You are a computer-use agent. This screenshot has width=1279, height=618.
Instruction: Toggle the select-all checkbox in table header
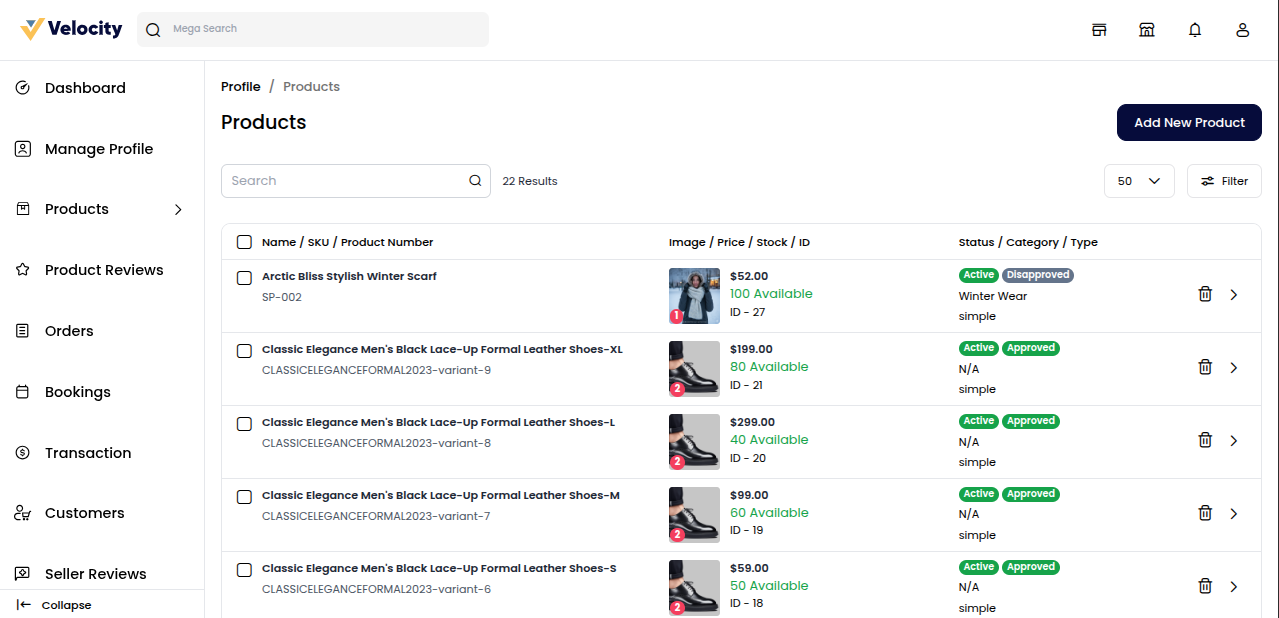tap(244, 242)
